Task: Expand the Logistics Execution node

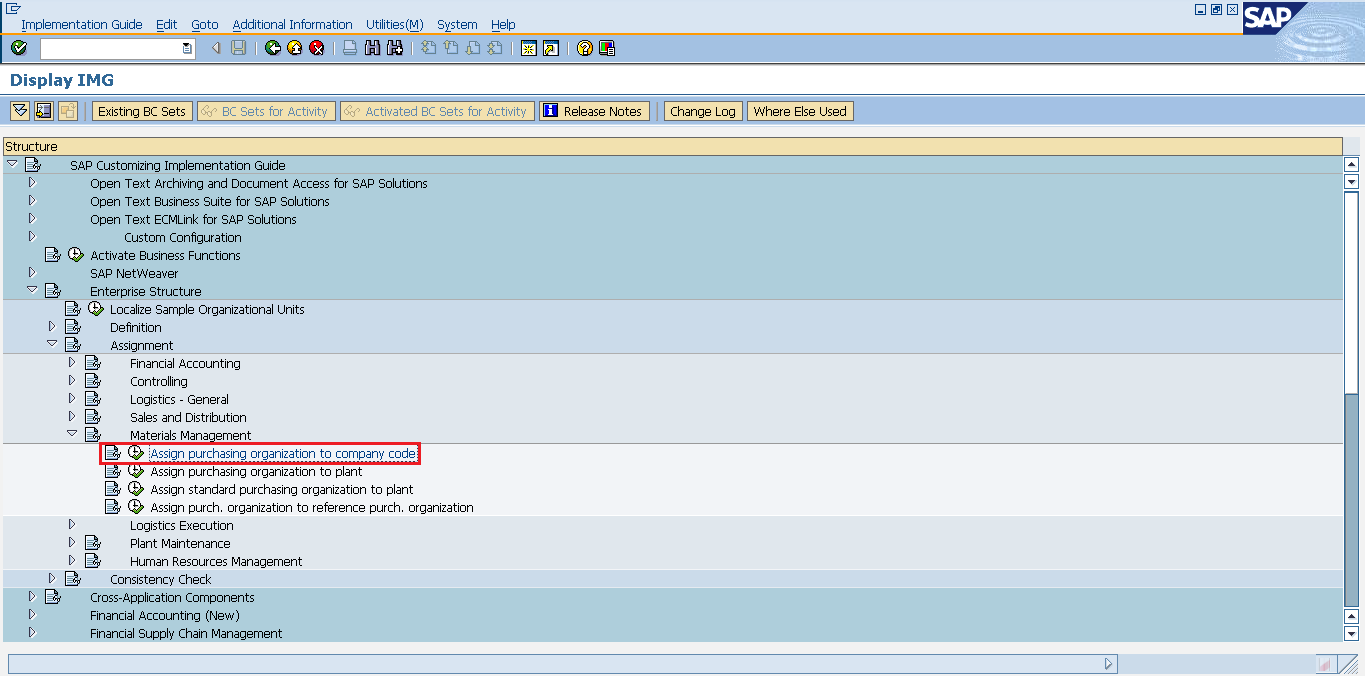Action: point(72,525)
